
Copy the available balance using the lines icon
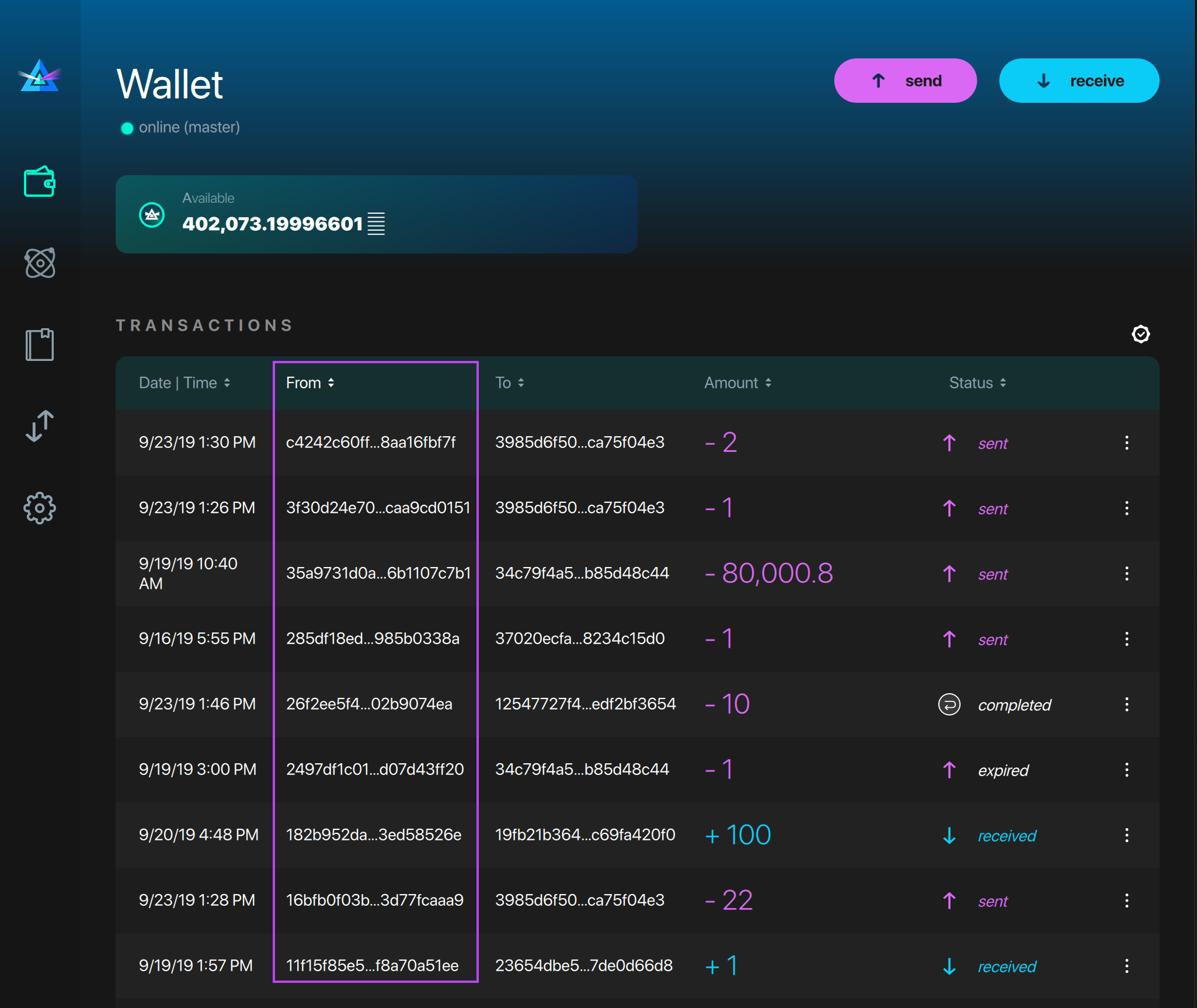(x=377, y=223)
